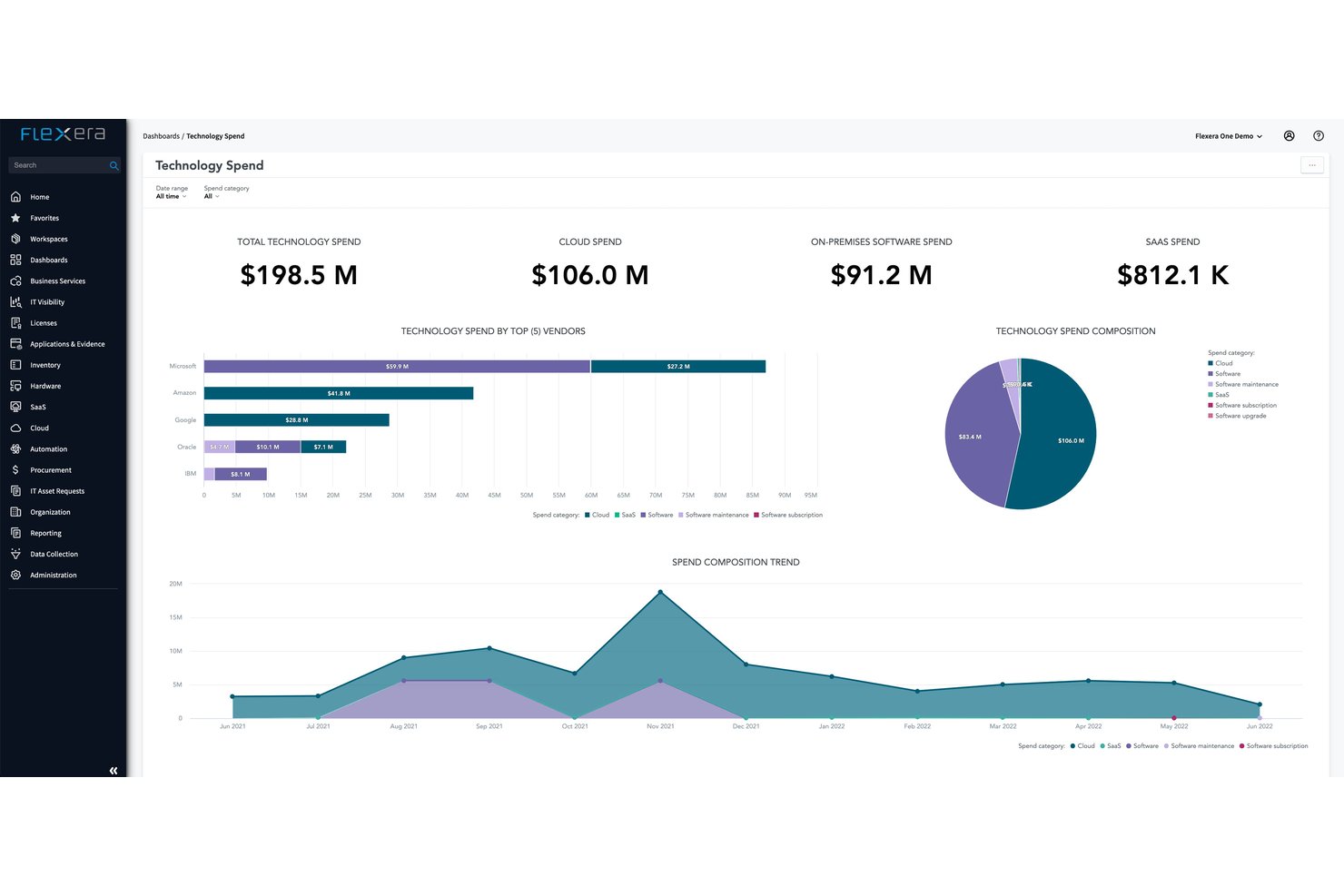
Task: Click the Automation gear icon
Action: coord(15,448)
